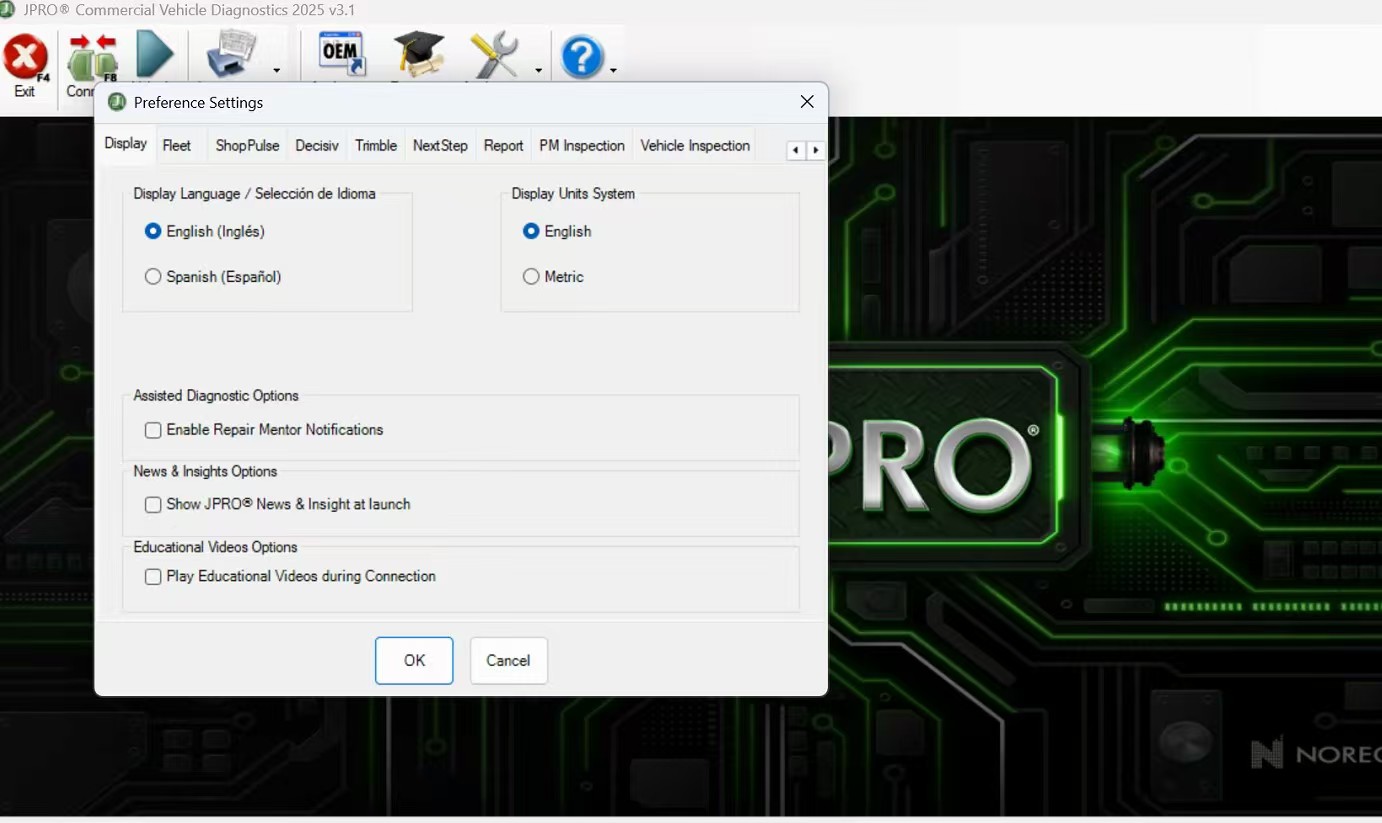Click the teal play arrow icon

coord(155,54)
